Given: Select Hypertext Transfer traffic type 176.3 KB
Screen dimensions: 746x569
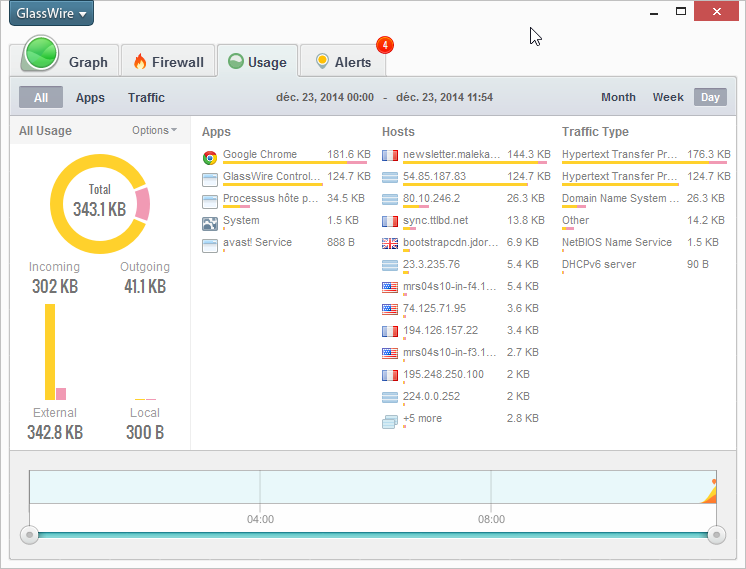Looking at the screenshot, I should [x=646, y=156].
